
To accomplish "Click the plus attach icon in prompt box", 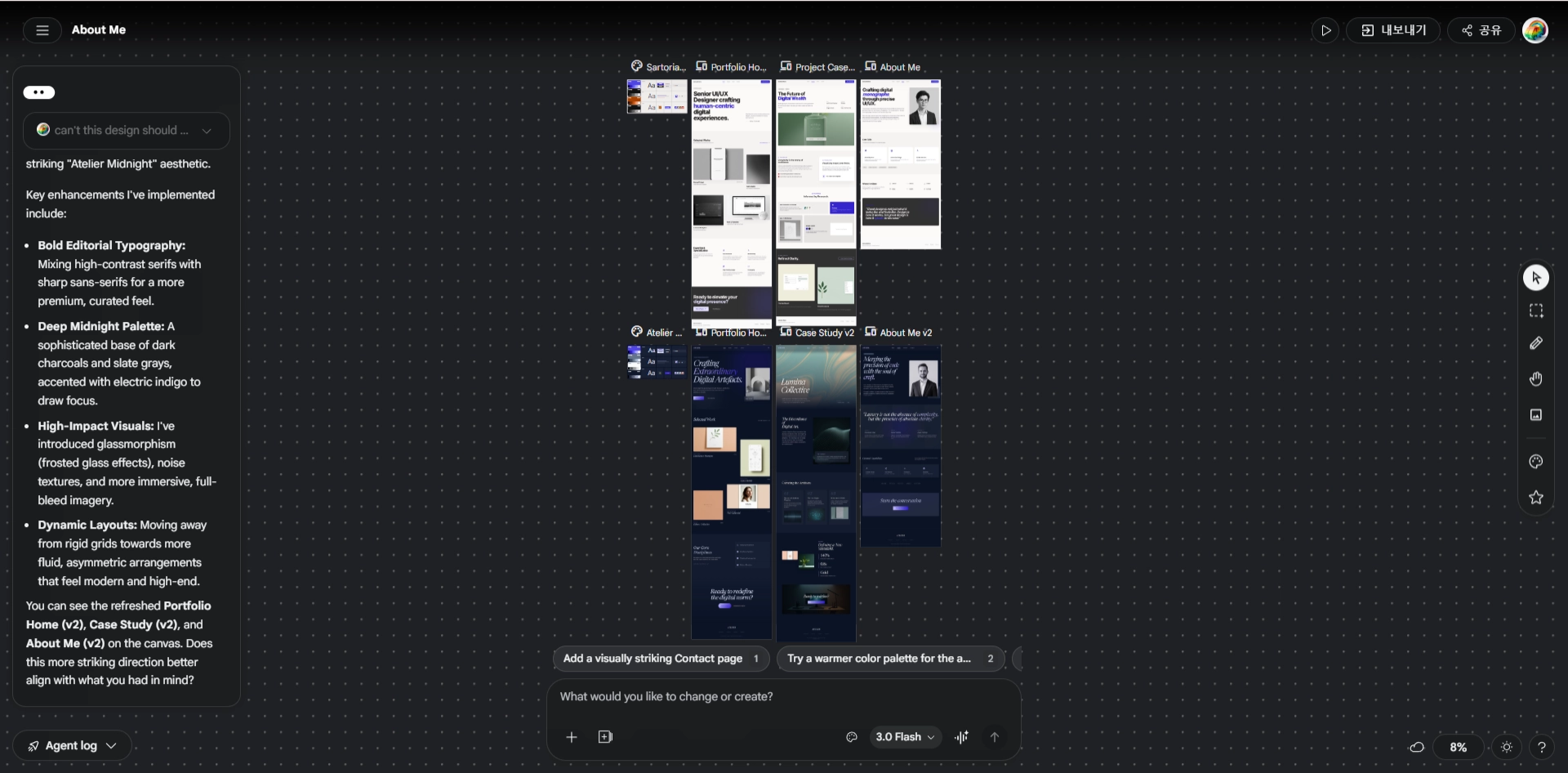I will 572,737.
